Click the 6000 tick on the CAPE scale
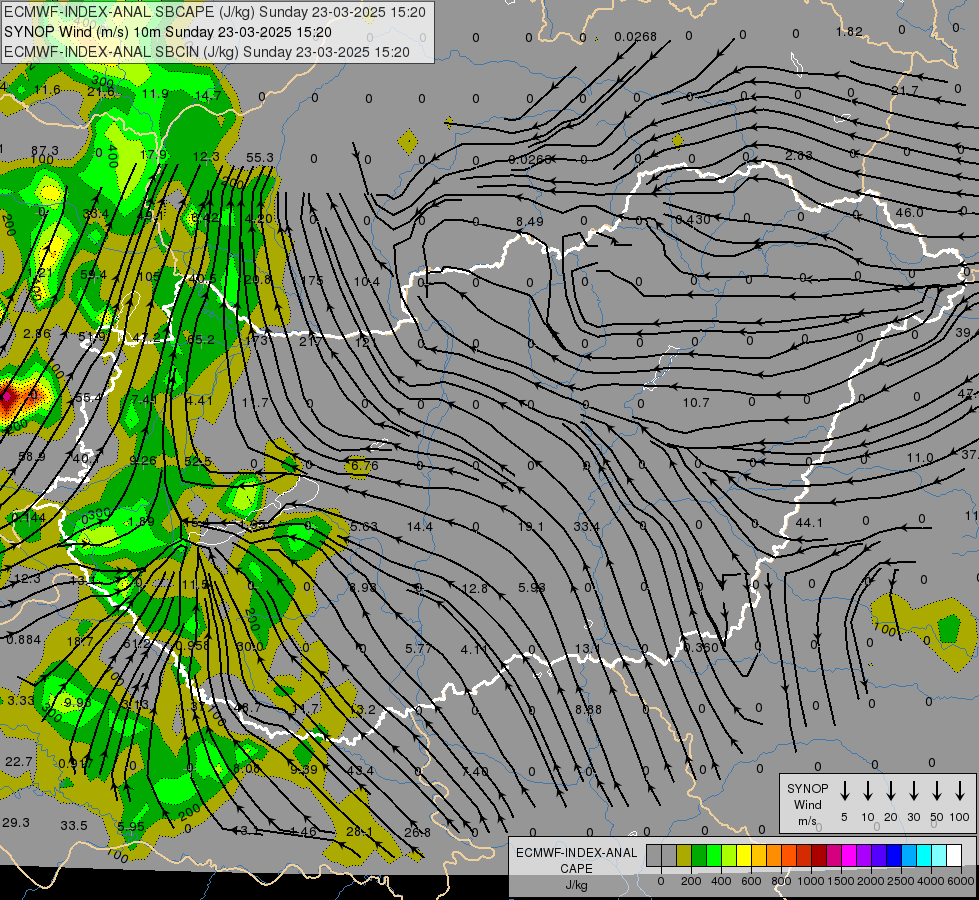This screenshot has height=900, width=979. [961, 881]
